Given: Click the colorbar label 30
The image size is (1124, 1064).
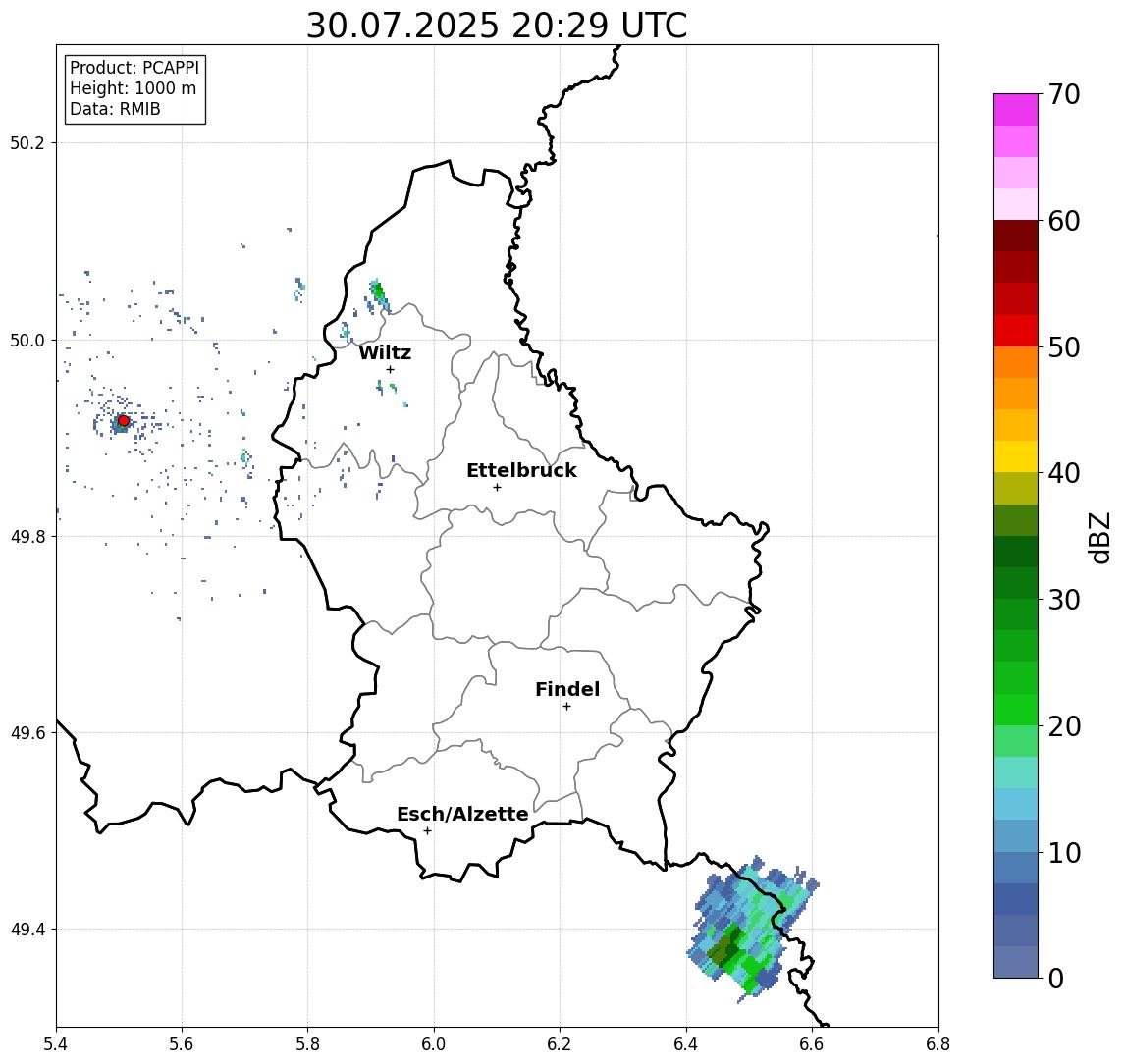Looking at the screenshot, I should pos(1063,600).
